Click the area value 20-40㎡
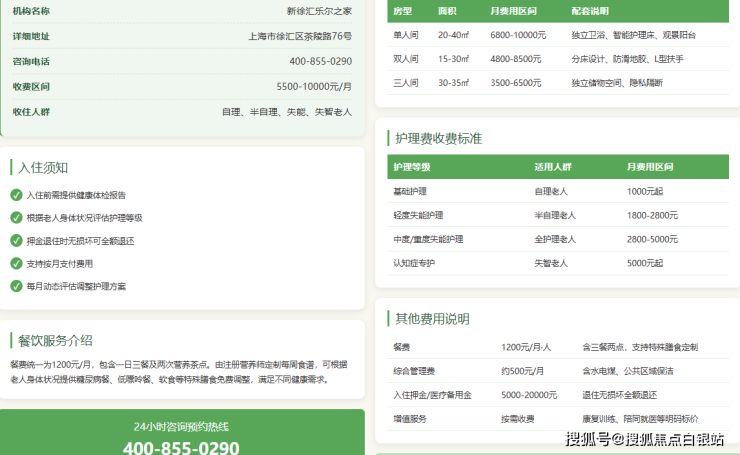740x455 pixels. (453, 35)
